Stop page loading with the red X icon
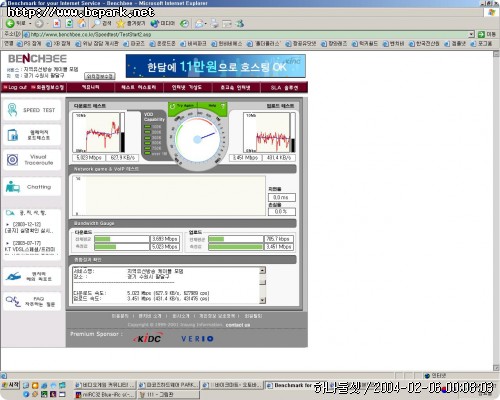The height and width of the screenshot is (400, 500). [57, 24]
